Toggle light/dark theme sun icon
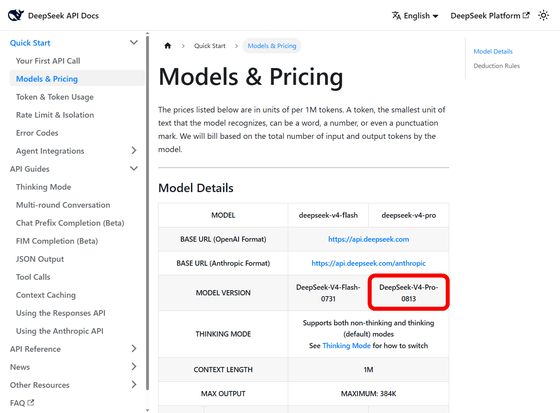The image size is (560, 413). [x=544, y=16]
